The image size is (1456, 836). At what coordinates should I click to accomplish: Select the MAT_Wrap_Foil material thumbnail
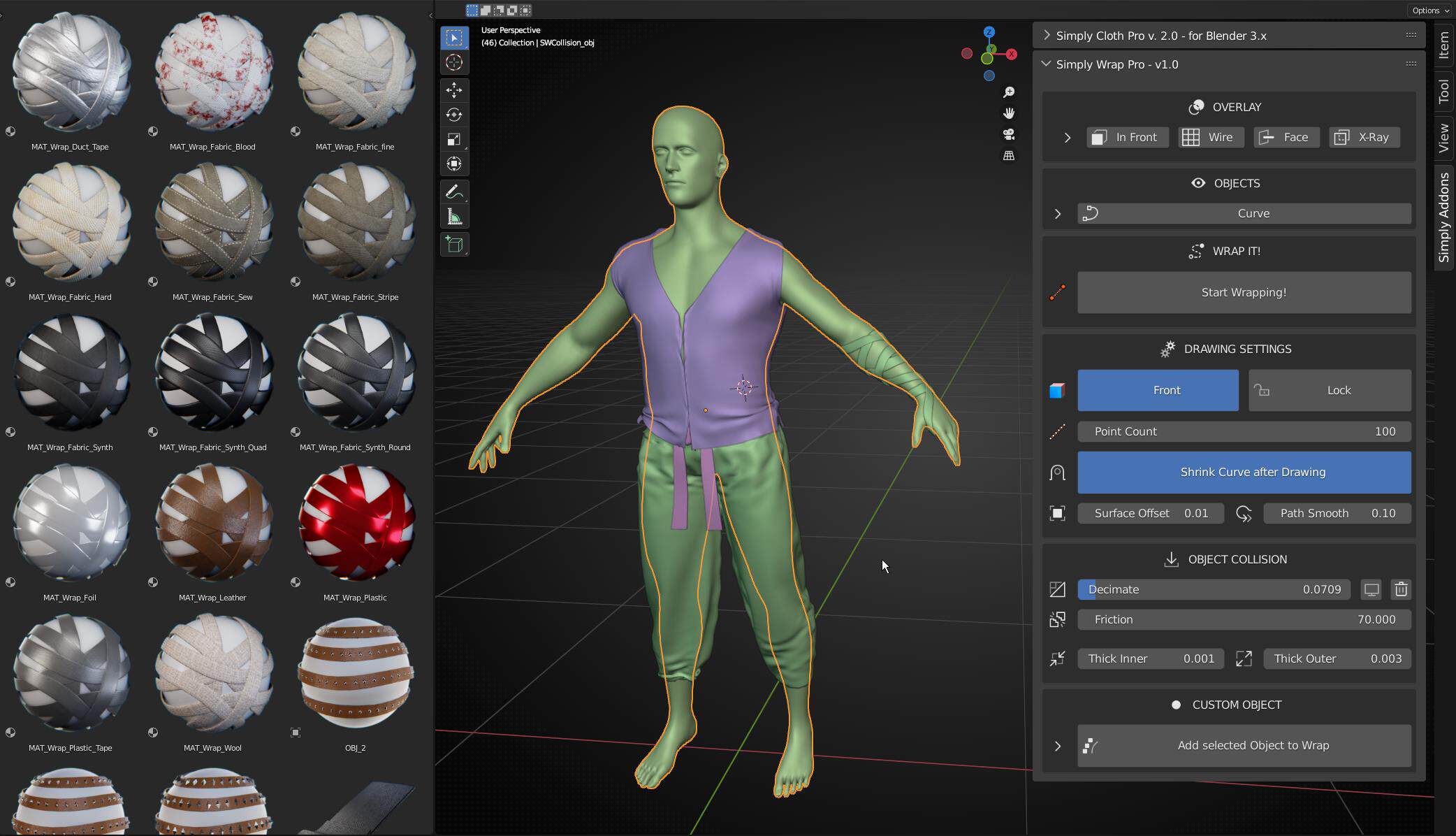71,523
